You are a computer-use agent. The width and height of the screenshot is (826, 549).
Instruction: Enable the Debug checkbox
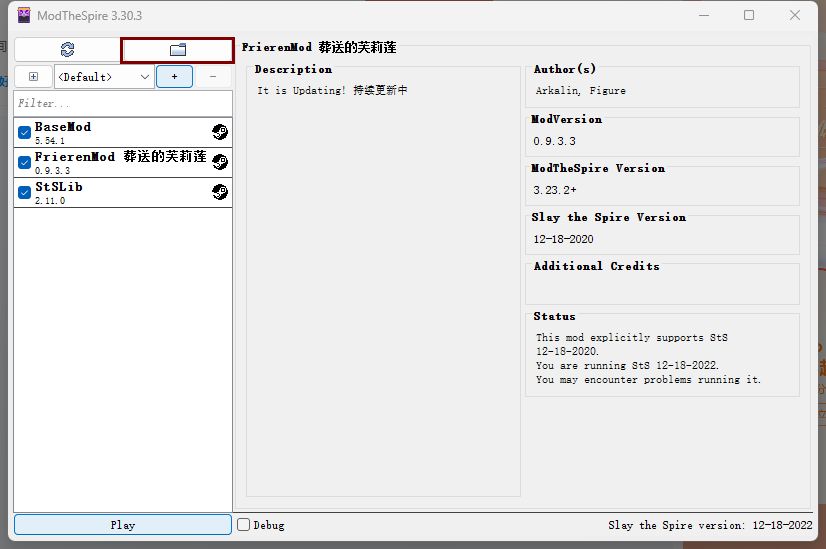pos(243,525)
